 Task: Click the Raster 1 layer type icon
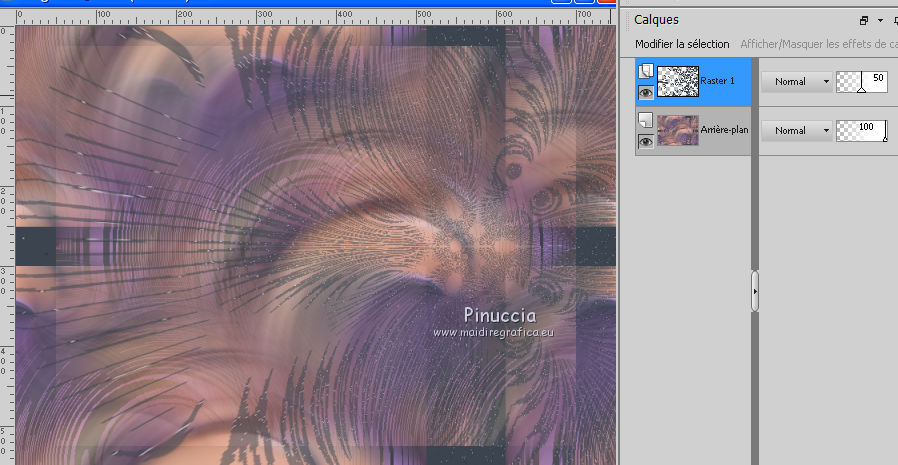click(x=645, y=72)
